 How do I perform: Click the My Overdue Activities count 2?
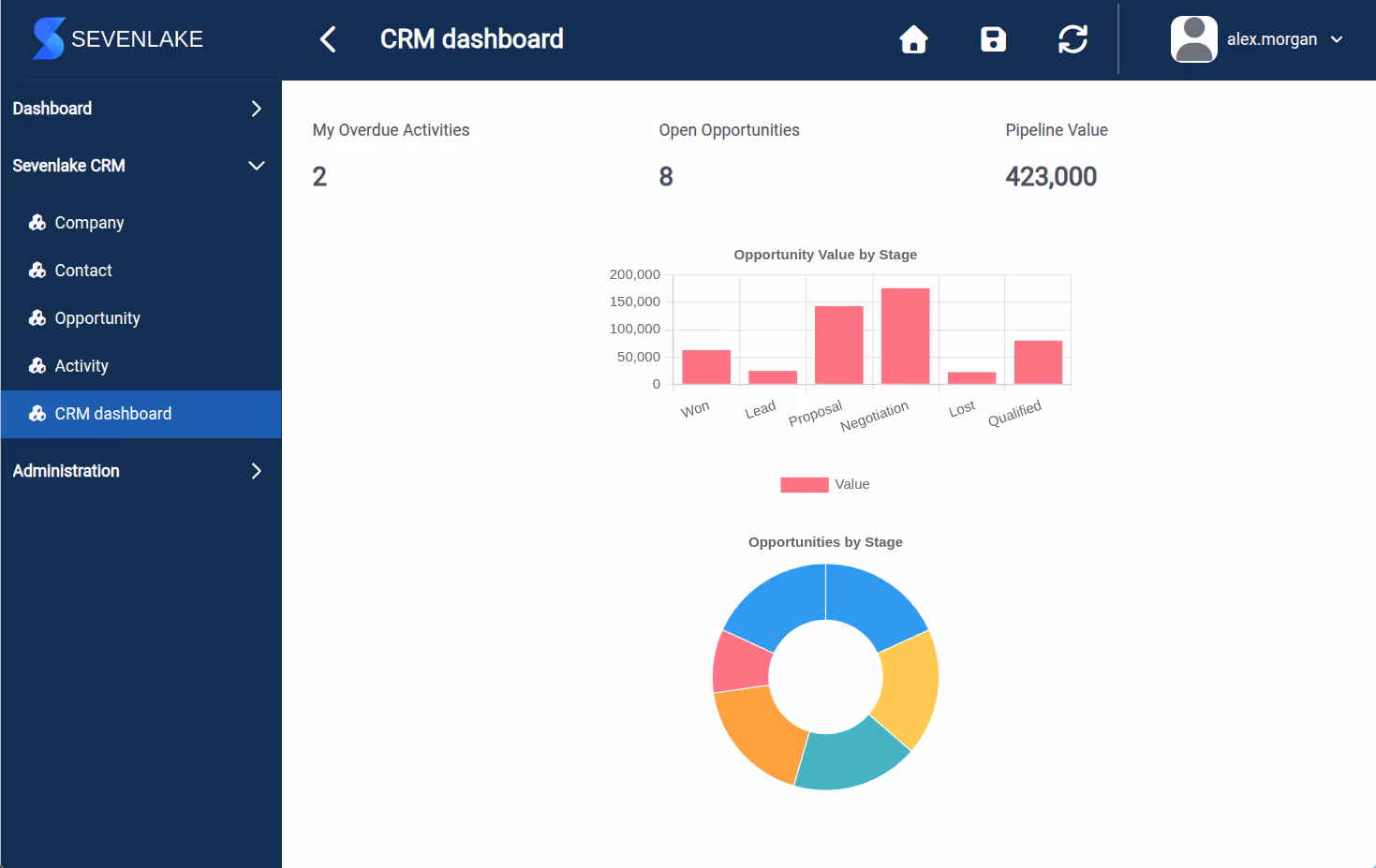point(319,177)
